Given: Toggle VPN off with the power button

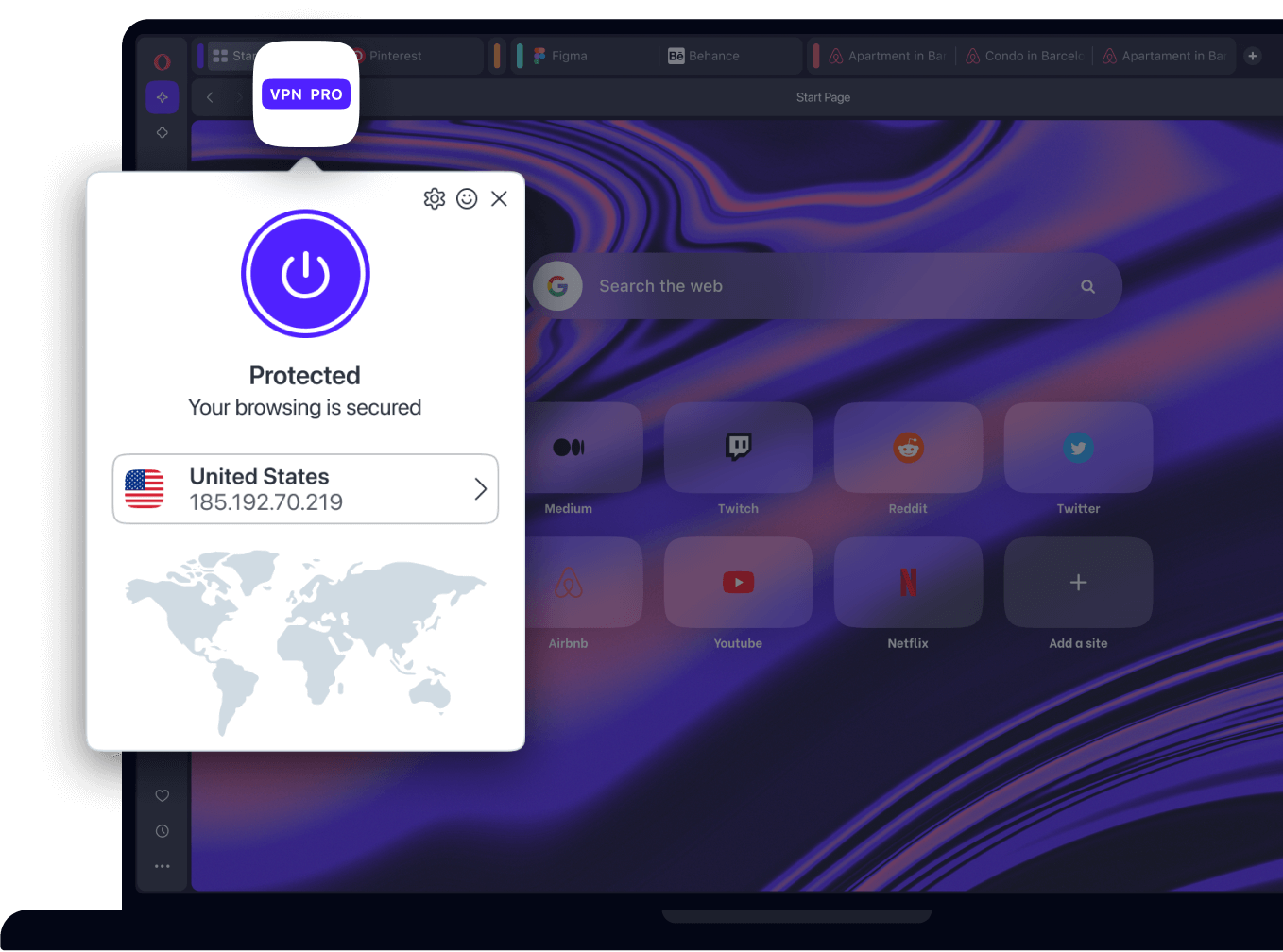Looking at the screenshot, I should 305,273.
